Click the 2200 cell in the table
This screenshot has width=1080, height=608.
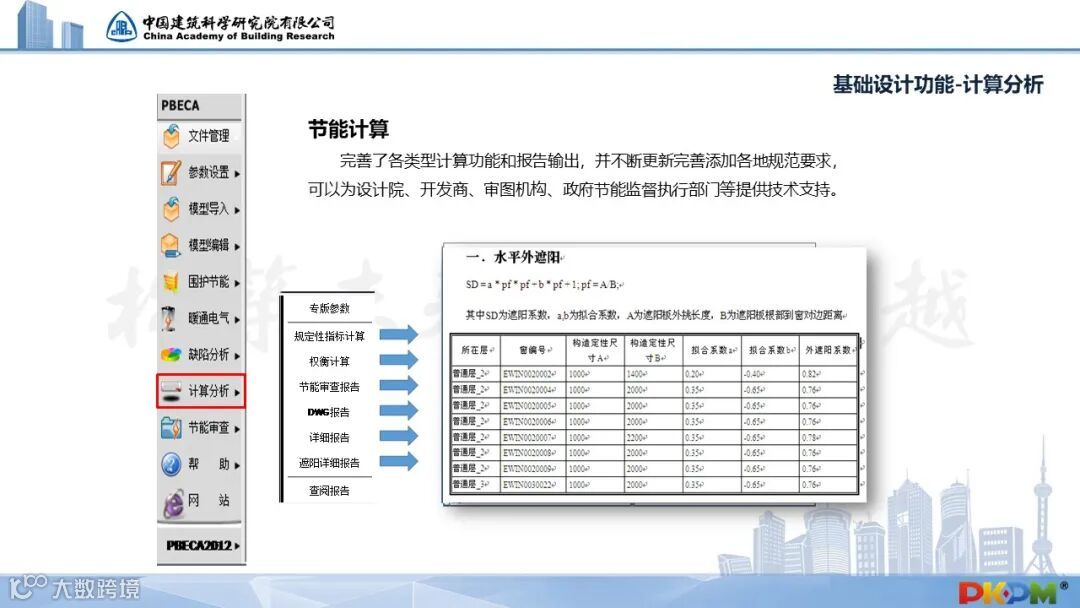[653, 437]
